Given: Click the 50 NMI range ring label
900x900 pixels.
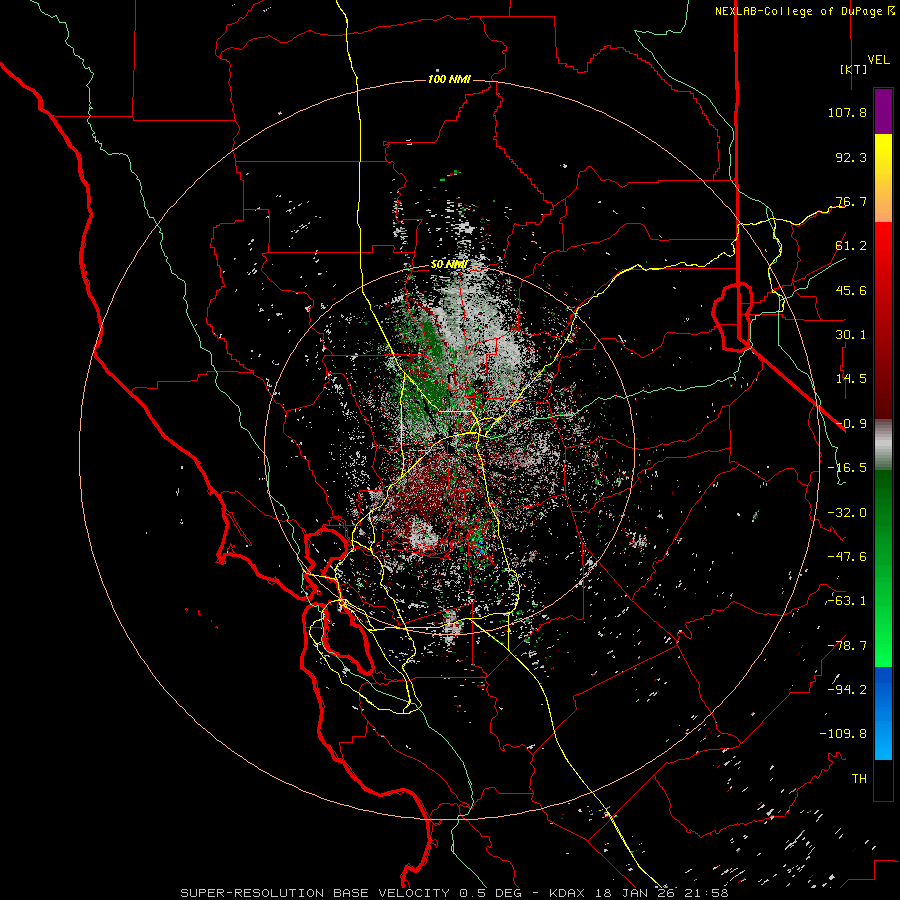Looking at the screenshot, I should pyautogui.click(x=449, y=265).
